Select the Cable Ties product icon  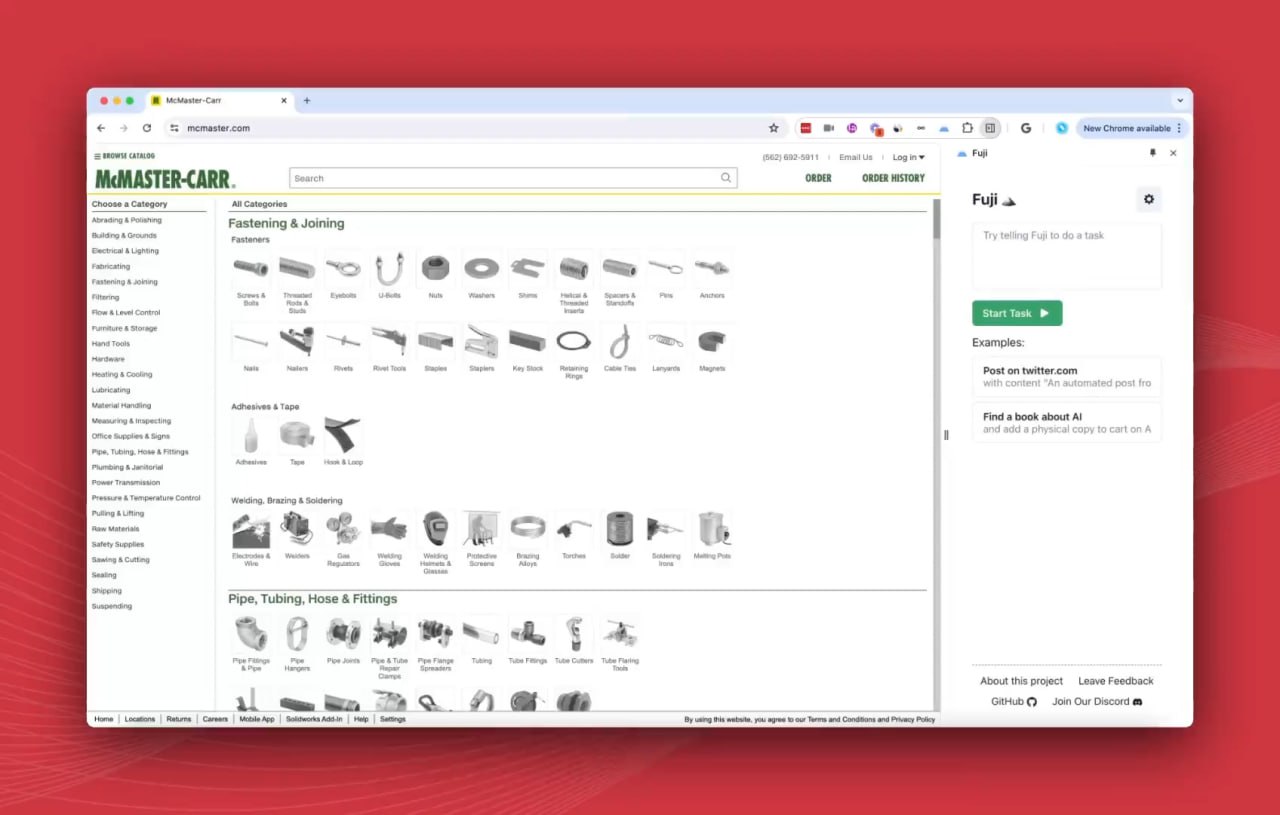(x=620, y=342)
